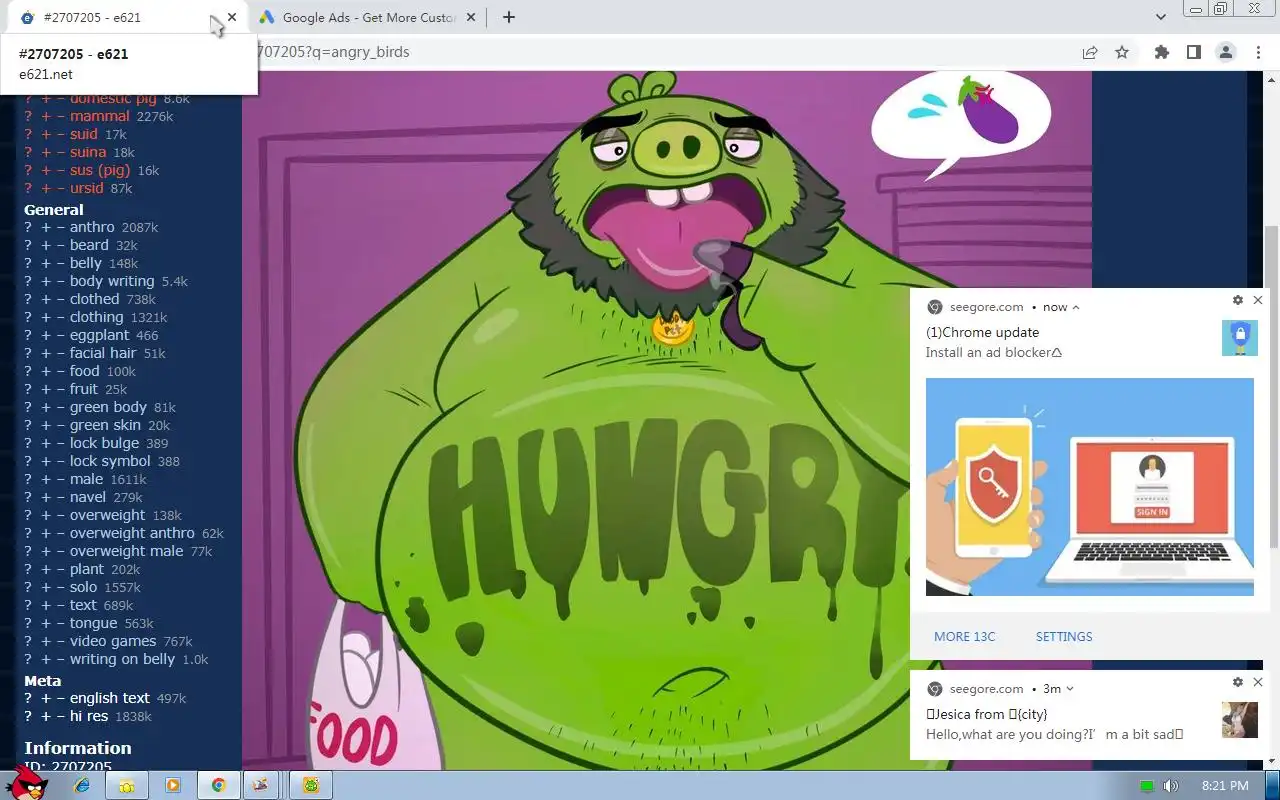Open the 'mammal' species tag
Image resolution: width=1280 pixels, height=800 pixels.
click(x=100, y=116)
